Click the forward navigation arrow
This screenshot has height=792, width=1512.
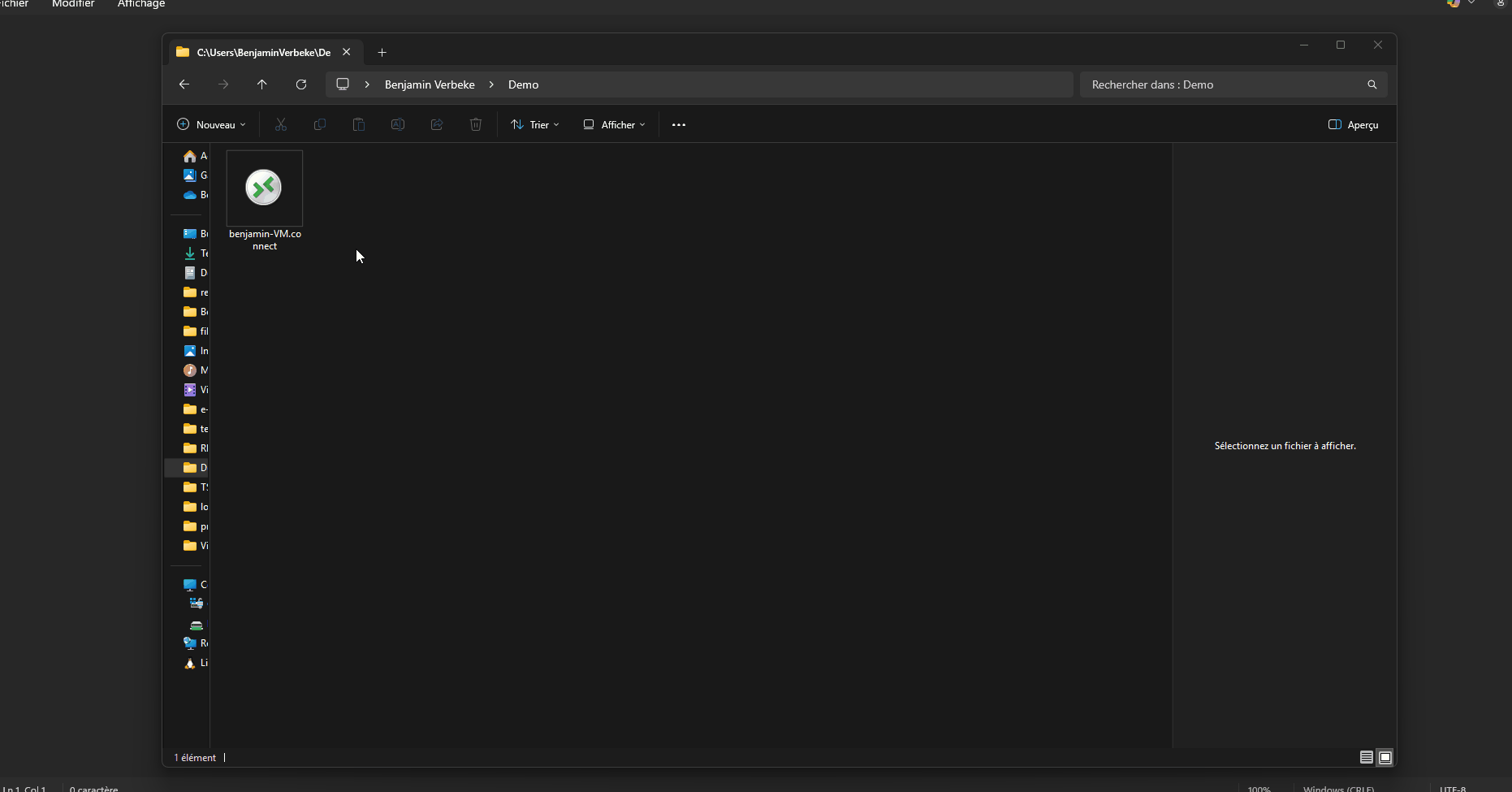click(x=223, y=84)
